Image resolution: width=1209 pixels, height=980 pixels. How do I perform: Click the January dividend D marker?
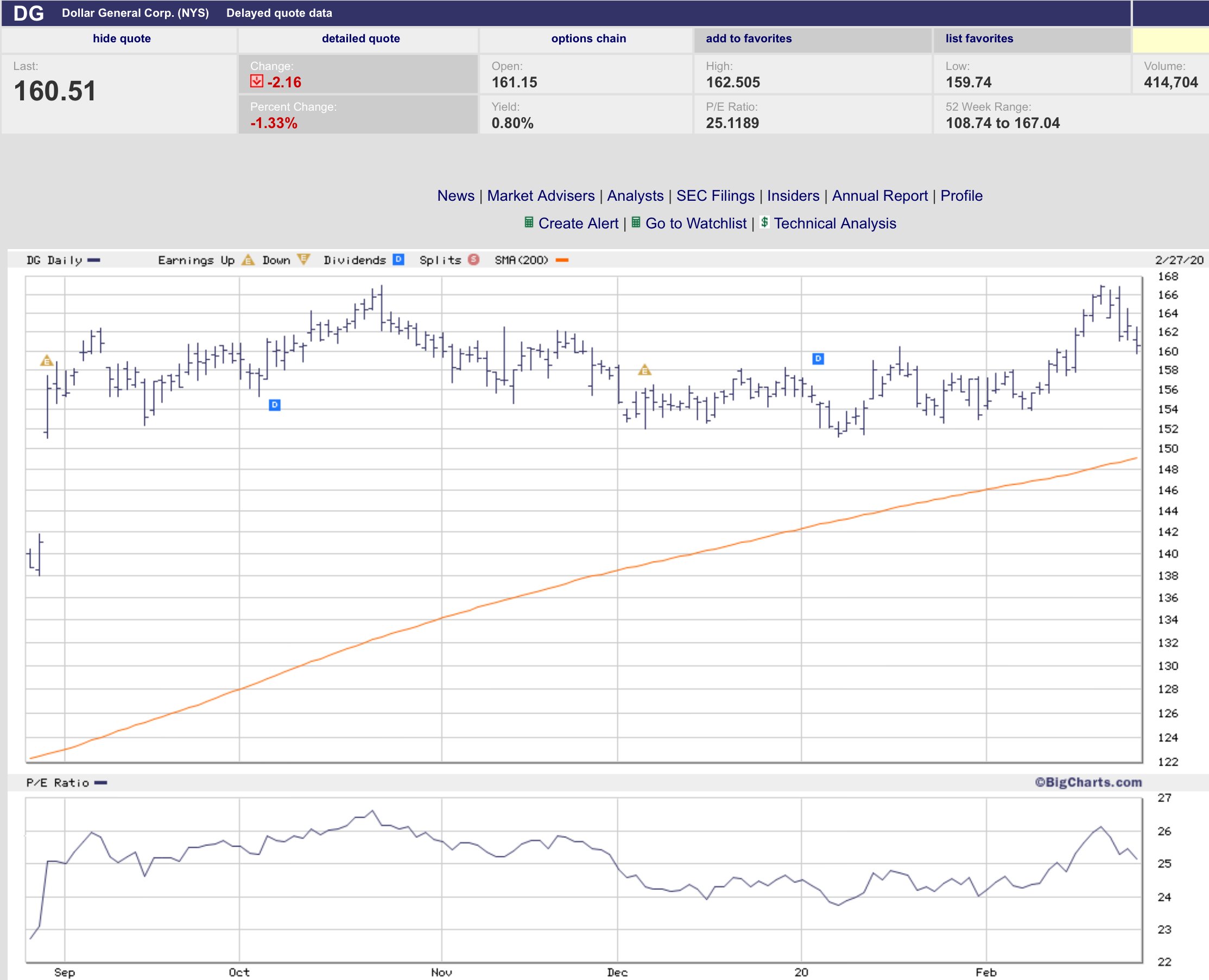(818, 359)
